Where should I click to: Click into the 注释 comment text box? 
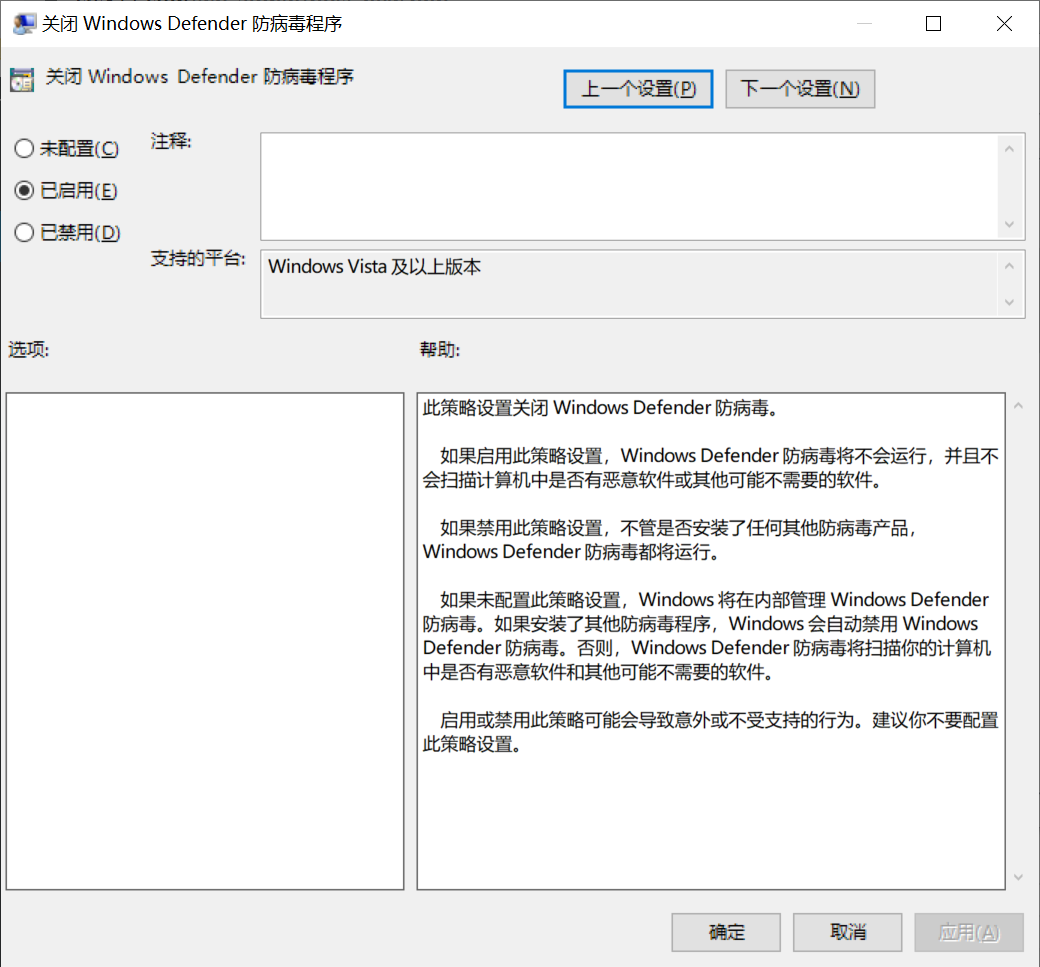coord(629,186)
